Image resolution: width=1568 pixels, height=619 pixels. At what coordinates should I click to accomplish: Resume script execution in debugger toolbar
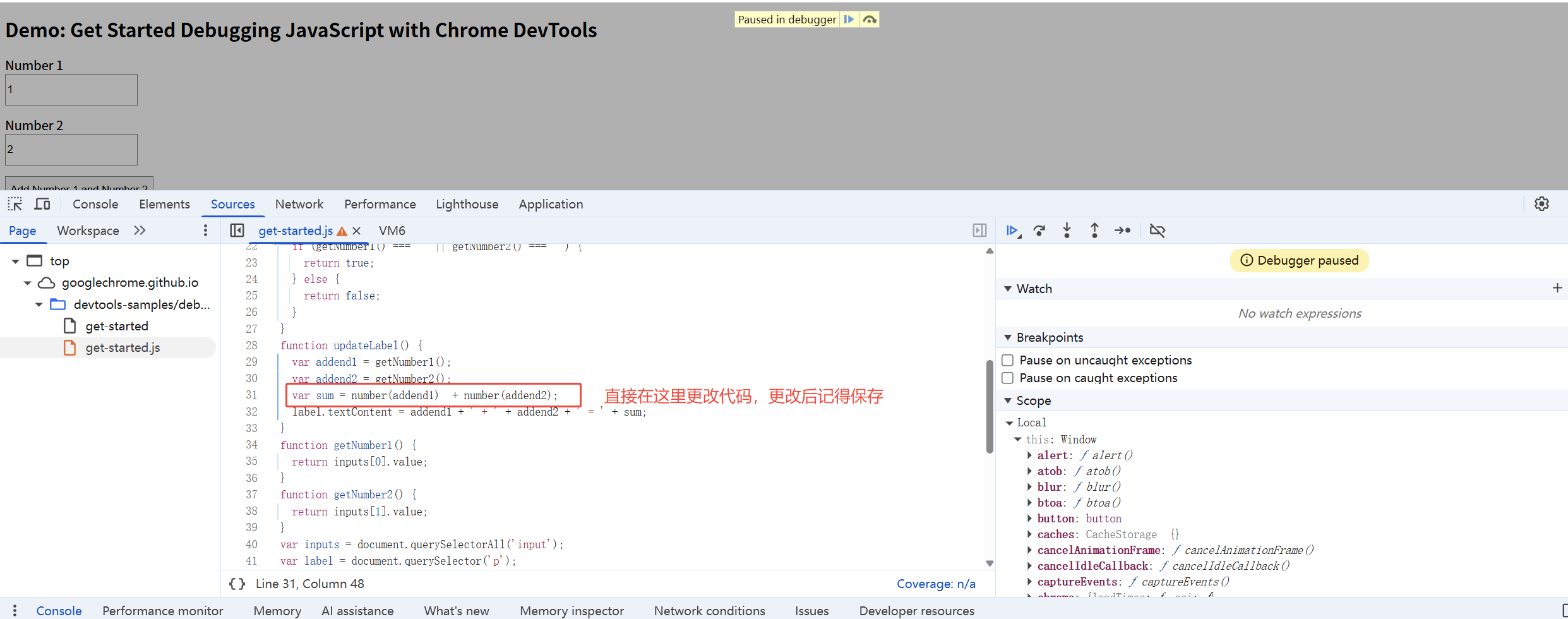coord(1013,231)
